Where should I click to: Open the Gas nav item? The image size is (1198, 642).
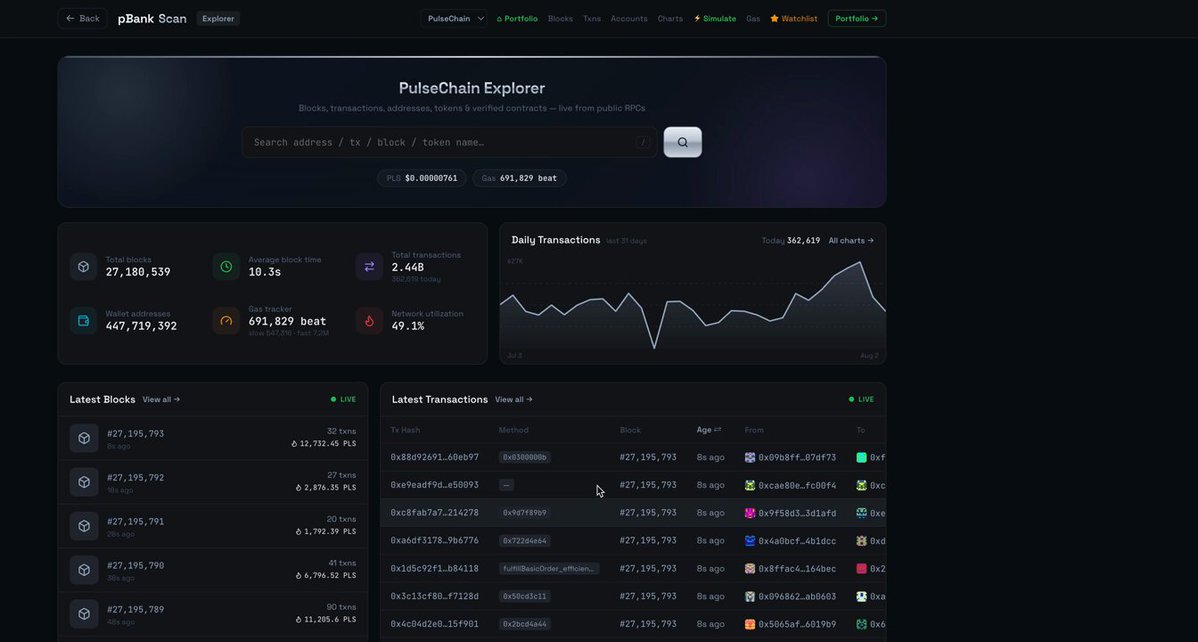(753, 18)
